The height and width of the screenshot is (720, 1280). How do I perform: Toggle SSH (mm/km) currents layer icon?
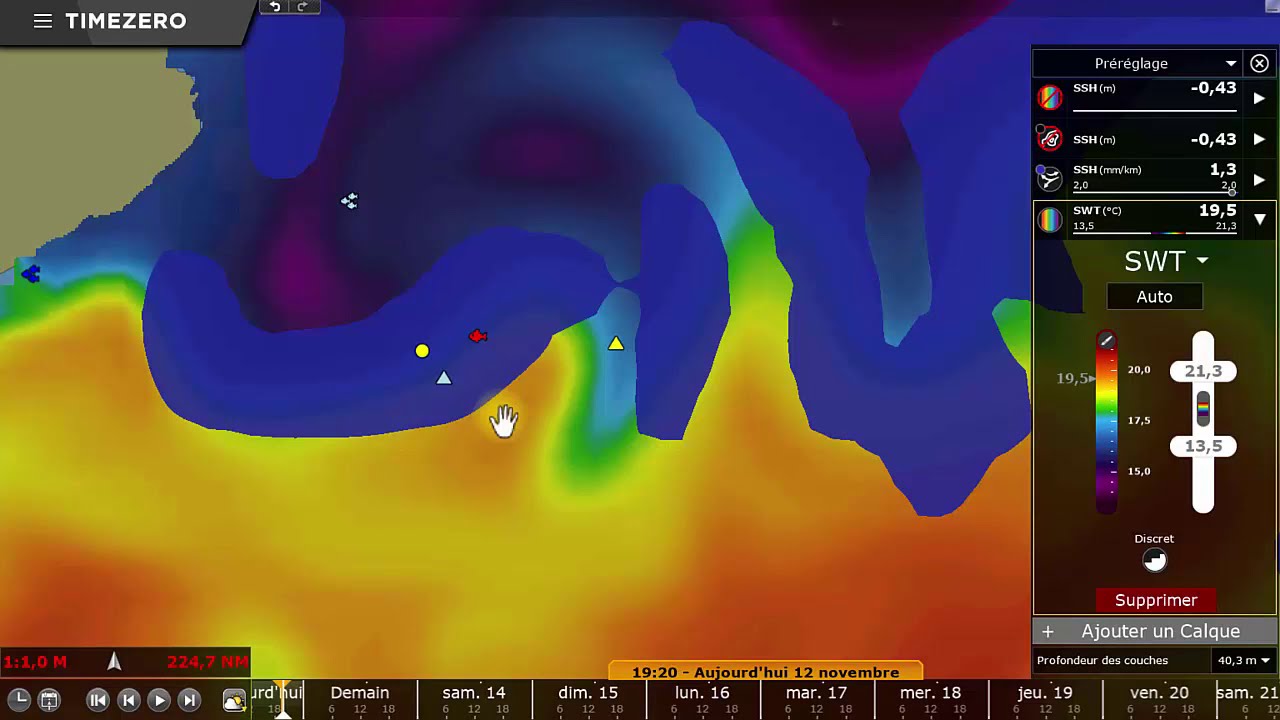click(1049, 179)
